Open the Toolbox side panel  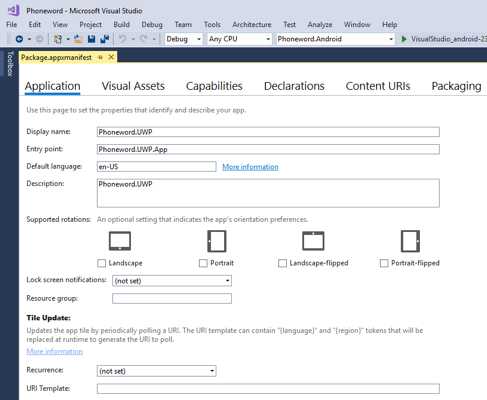(10, 64)
